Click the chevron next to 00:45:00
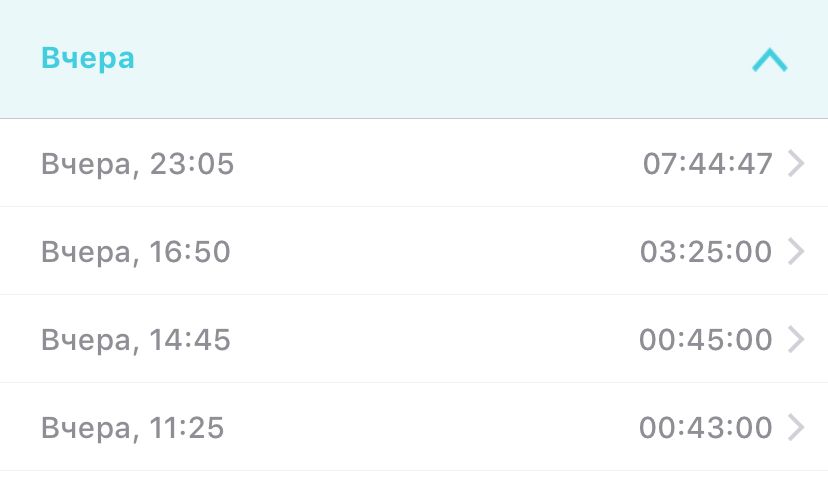 [x=796, y=340]
